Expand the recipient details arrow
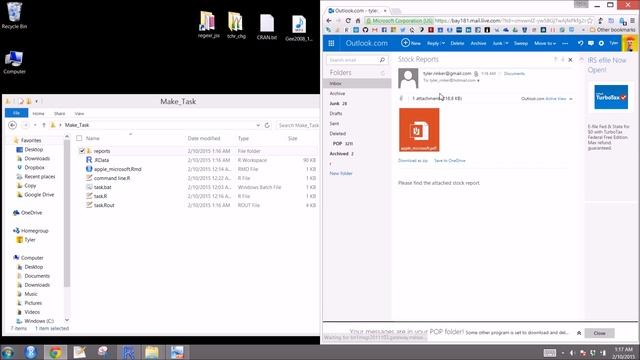Image resolution: width=640 pixels, height=360 pixels. coord(478,81)
